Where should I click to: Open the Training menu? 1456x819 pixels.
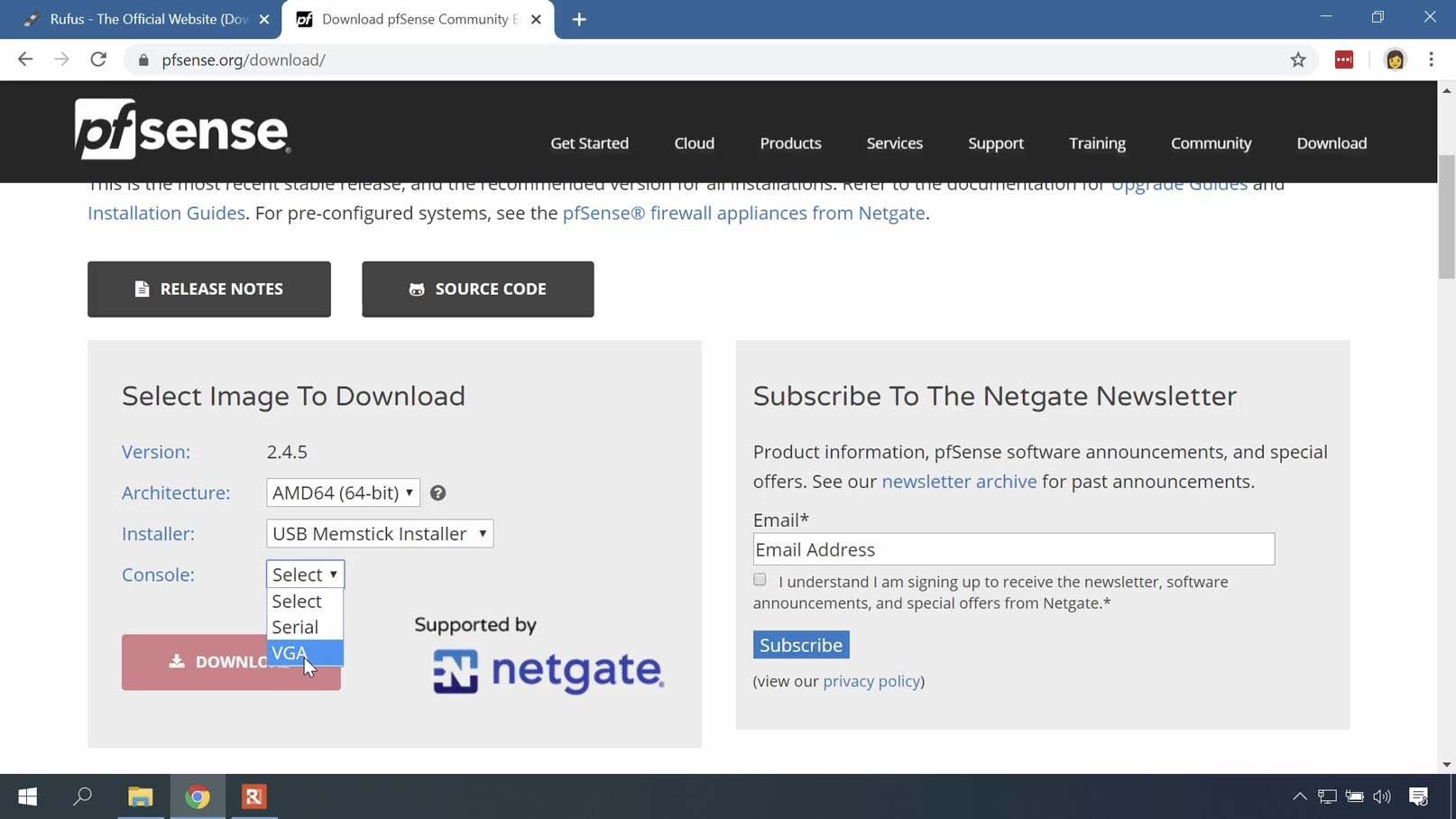[1097, 143]
